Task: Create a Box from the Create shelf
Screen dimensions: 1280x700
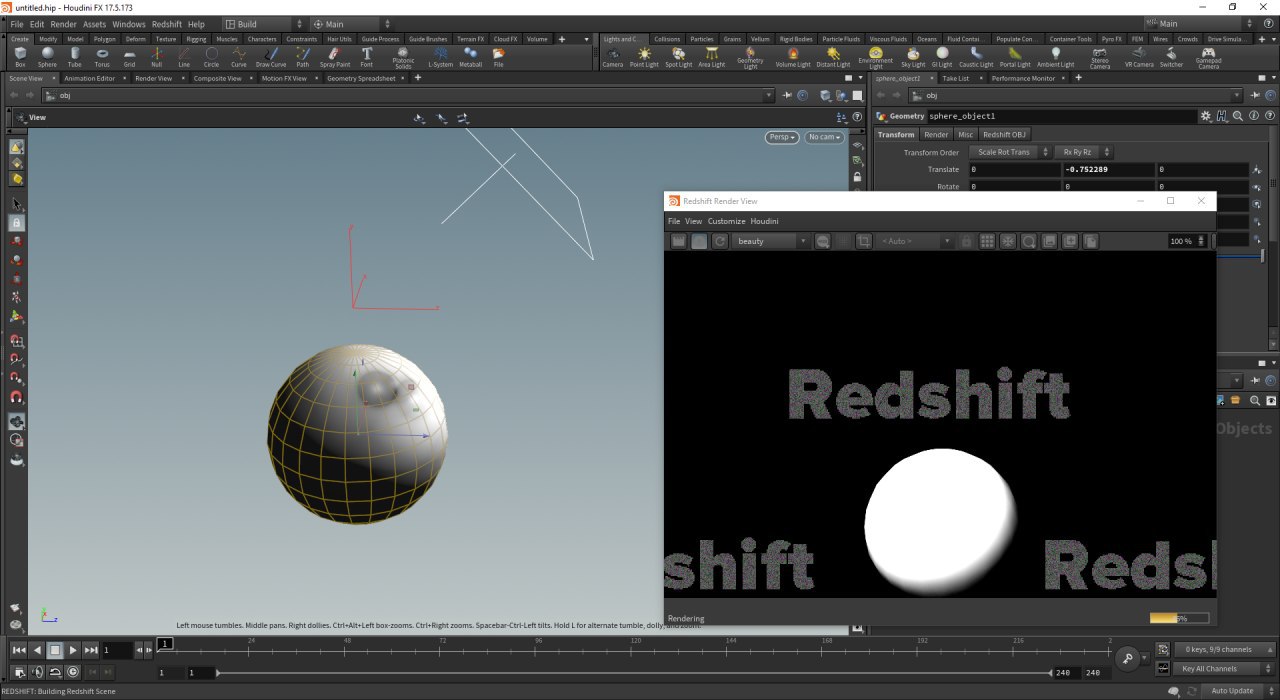Action: coord(20,56)
